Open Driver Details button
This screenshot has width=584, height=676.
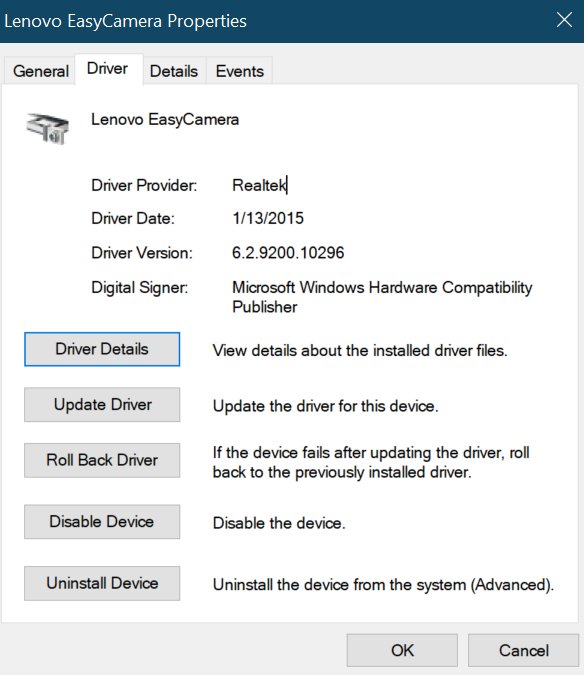pos(102,349)
